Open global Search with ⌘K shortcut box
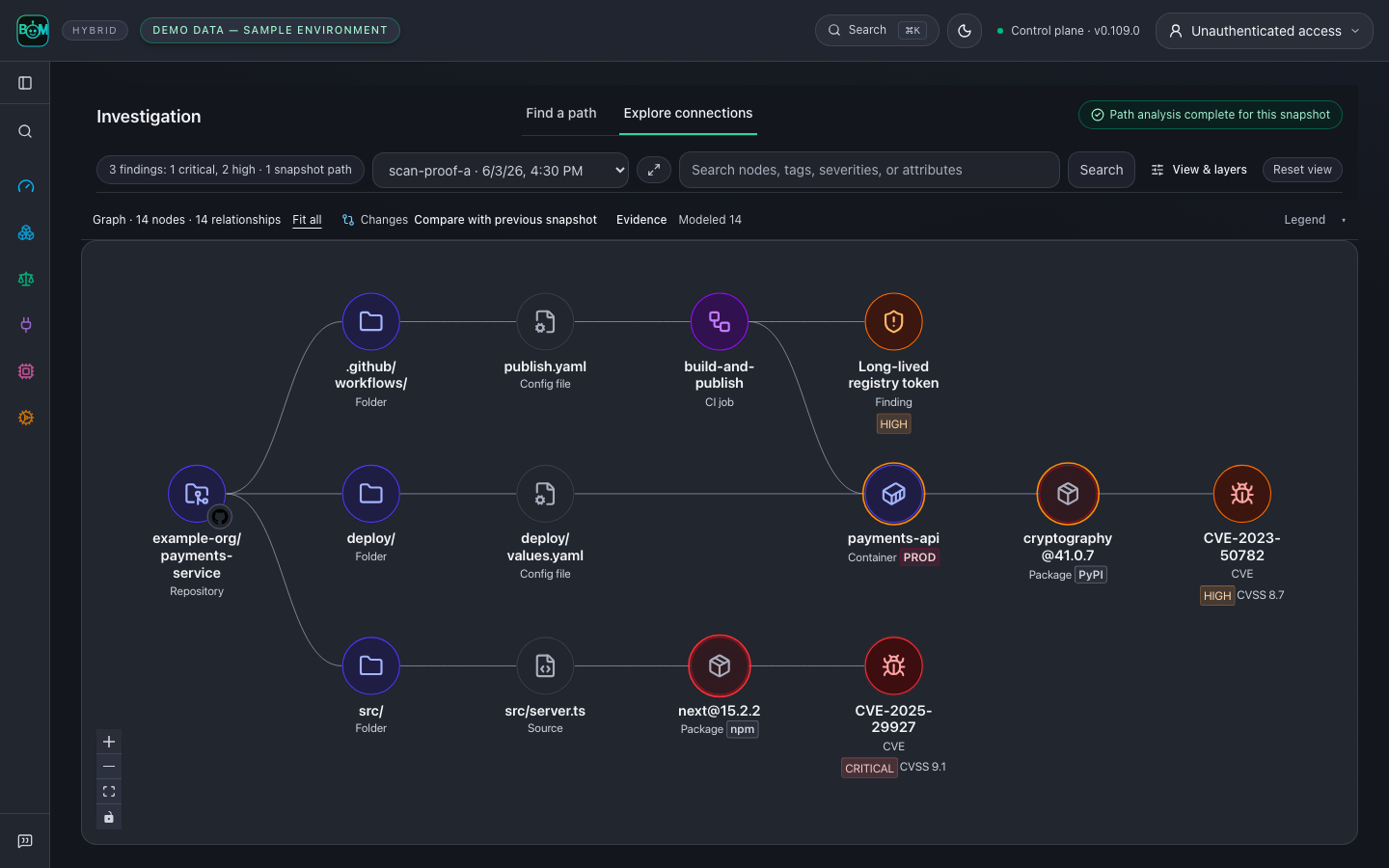1389x868 pixels. coord(877,31)
